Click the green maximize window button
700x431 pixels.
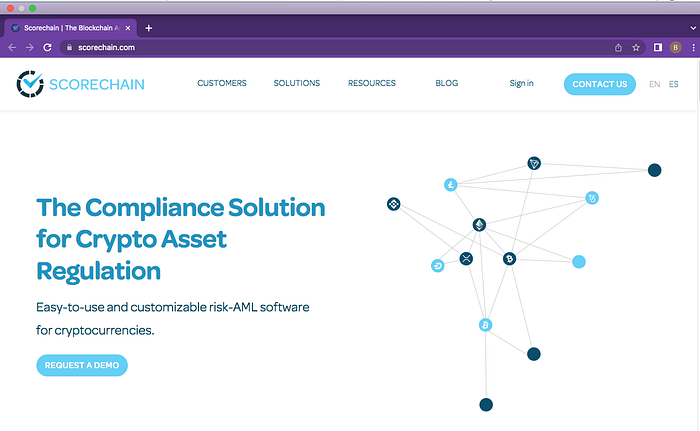[32, 8]
